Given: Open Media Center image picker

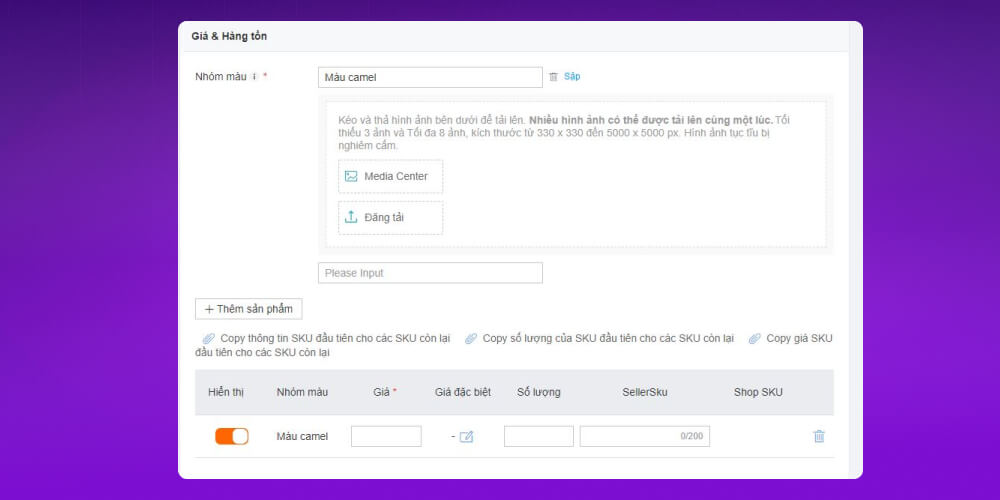Looking at the screenshot, I should click(x=390, y=176).
